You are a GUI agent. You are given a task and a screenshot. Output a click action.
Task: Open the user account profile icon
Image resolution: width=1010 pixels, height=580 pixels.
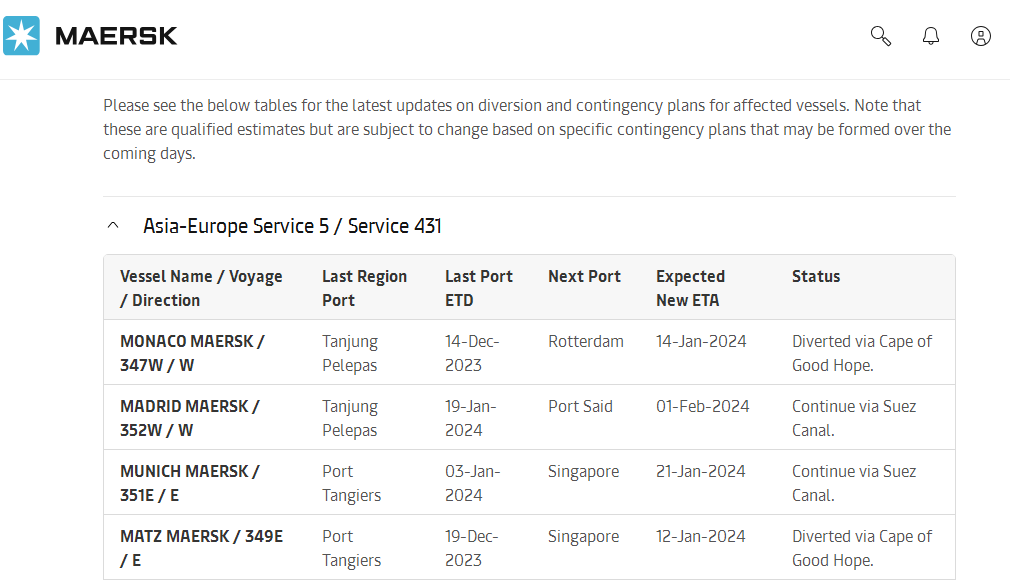click(981, 36)
